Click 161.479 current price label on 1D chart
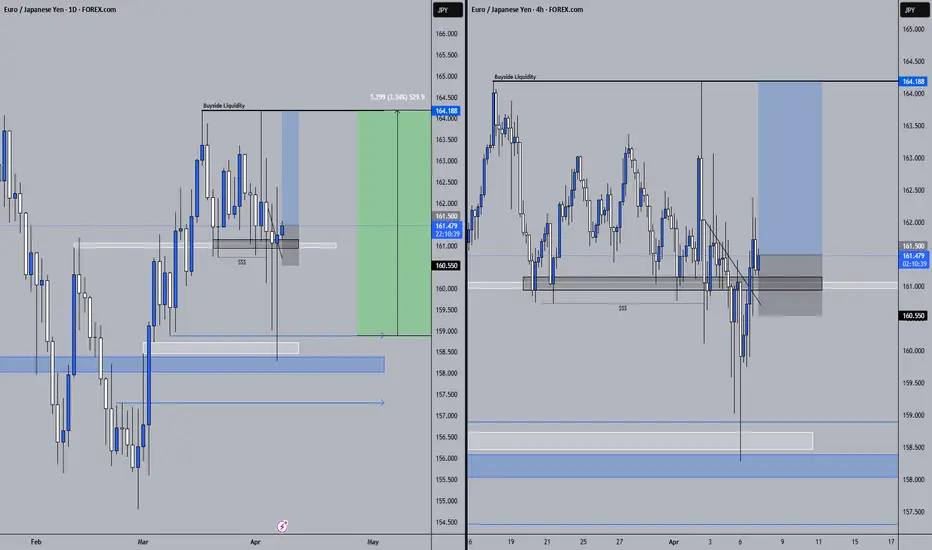The width and height of the screenshot is (932, 550). (x=447, y=230)
